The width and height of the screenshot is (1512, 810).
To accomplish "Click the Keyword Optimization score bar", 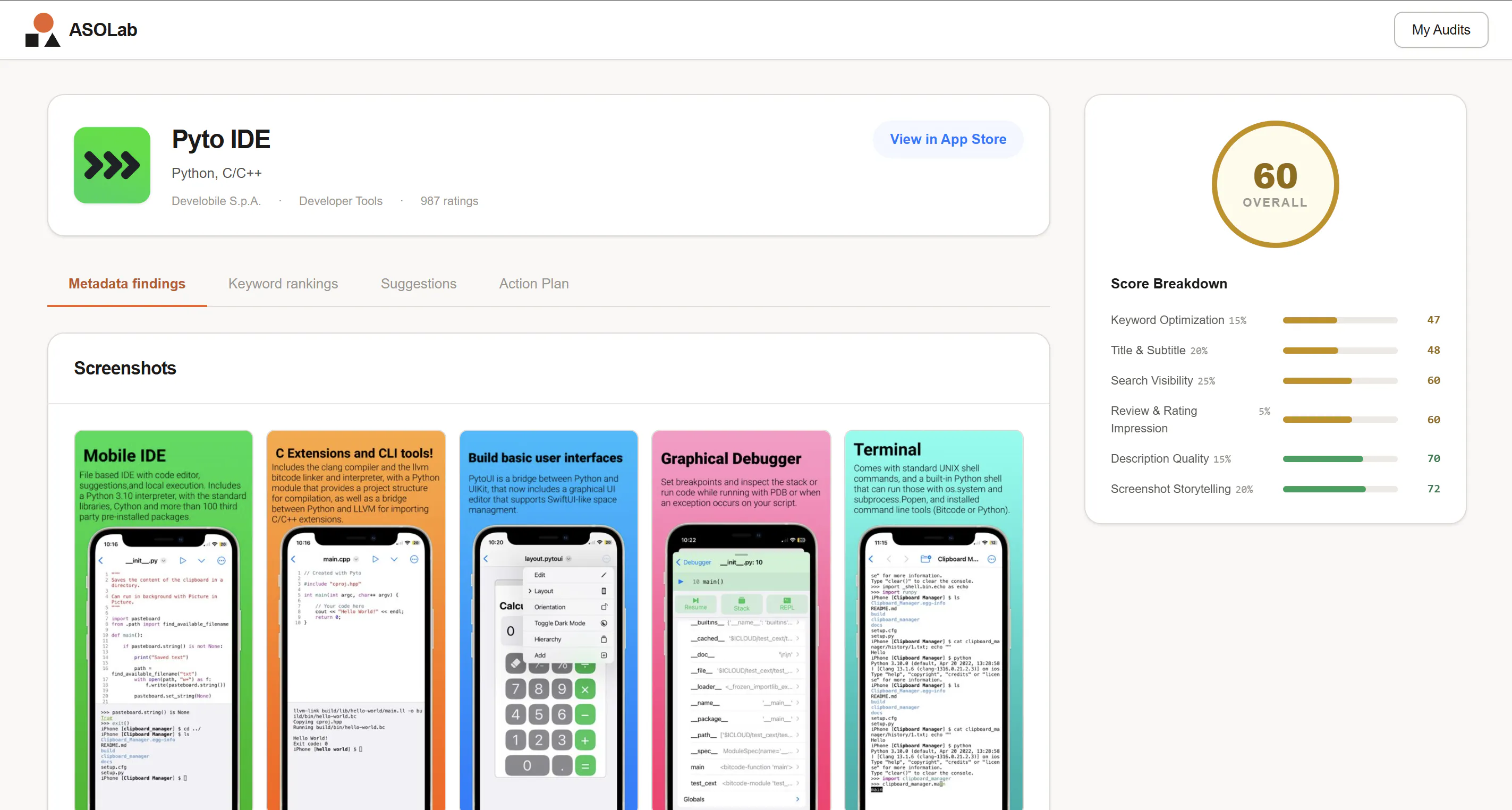I will tap(1340, 320).
